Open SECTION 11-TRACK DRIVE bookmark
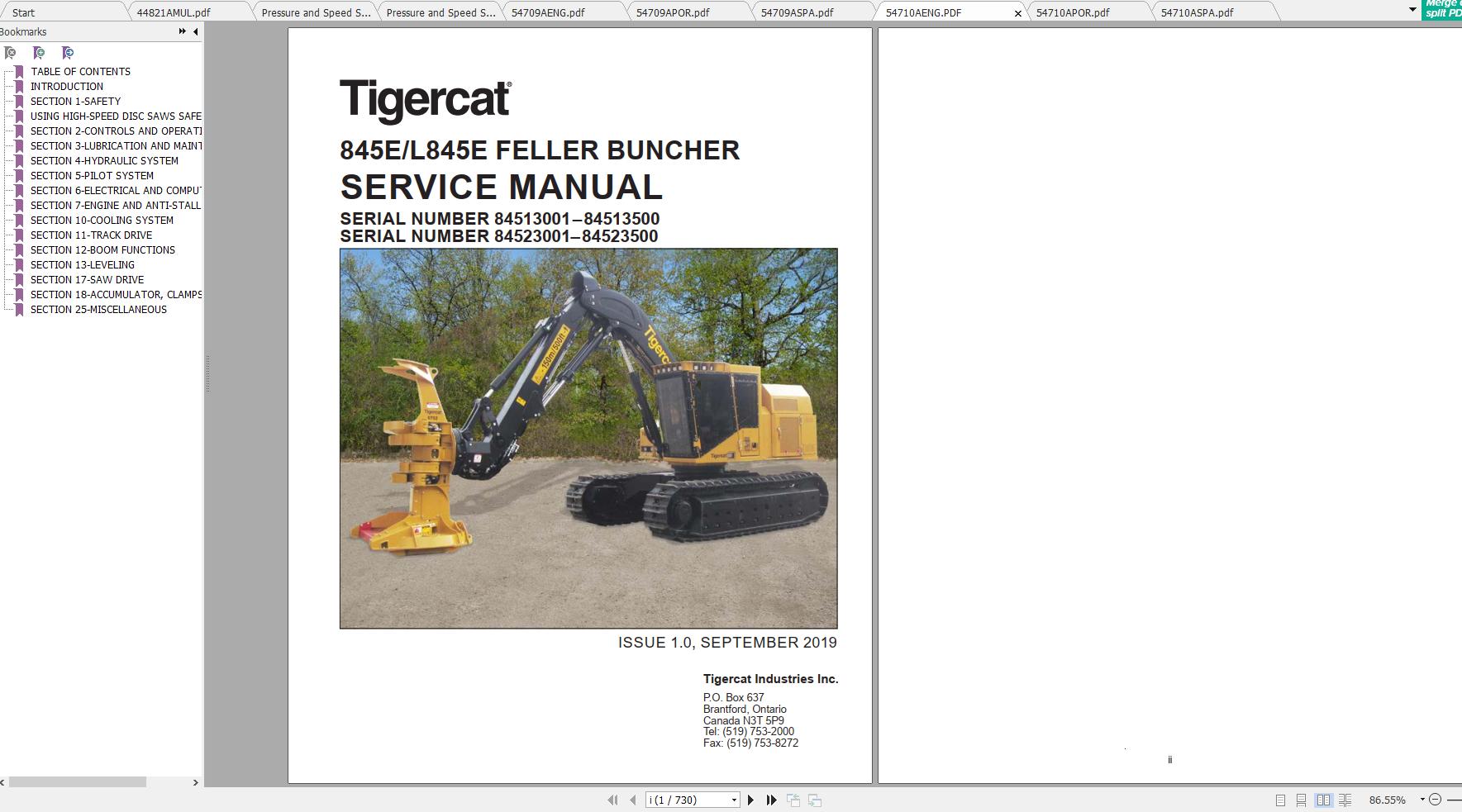Image resolution: width=1462 pixels, height=812 pixels. click(91, 235)
